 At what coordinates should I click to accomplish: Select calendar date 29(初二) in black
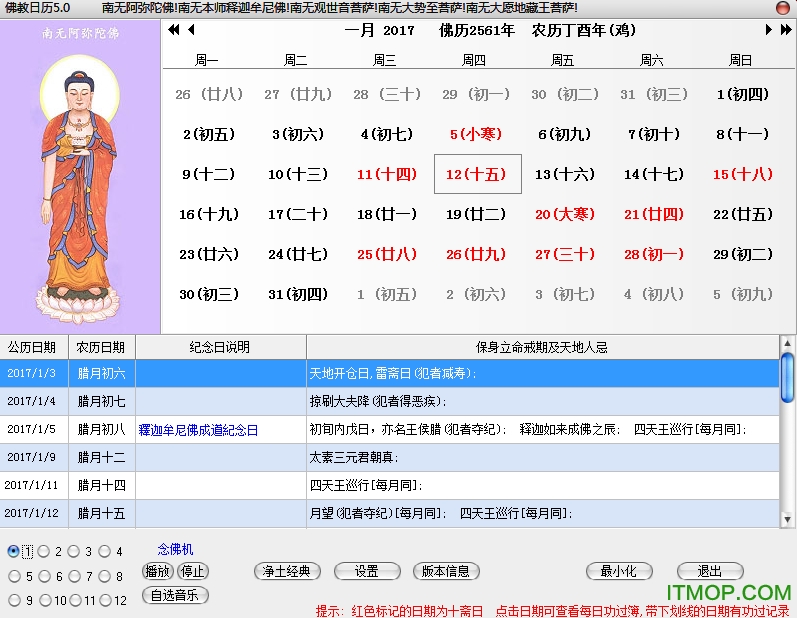[x=743, y=254]
